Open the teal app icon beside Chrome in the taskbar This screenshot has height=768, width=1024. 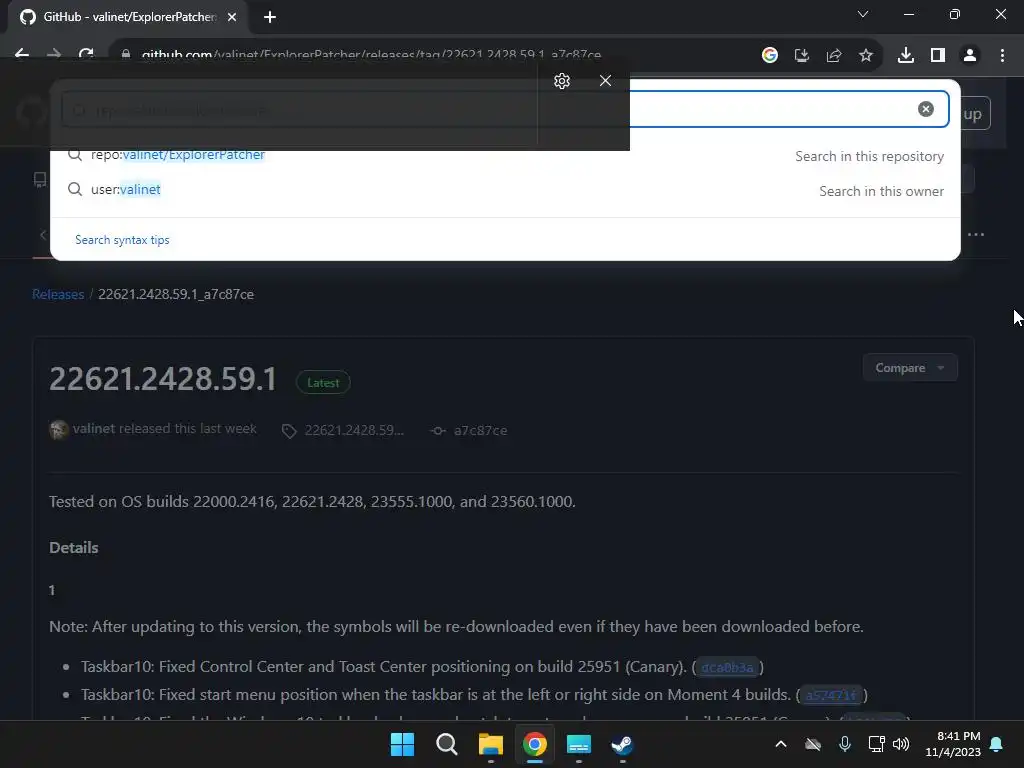[579, 744]
